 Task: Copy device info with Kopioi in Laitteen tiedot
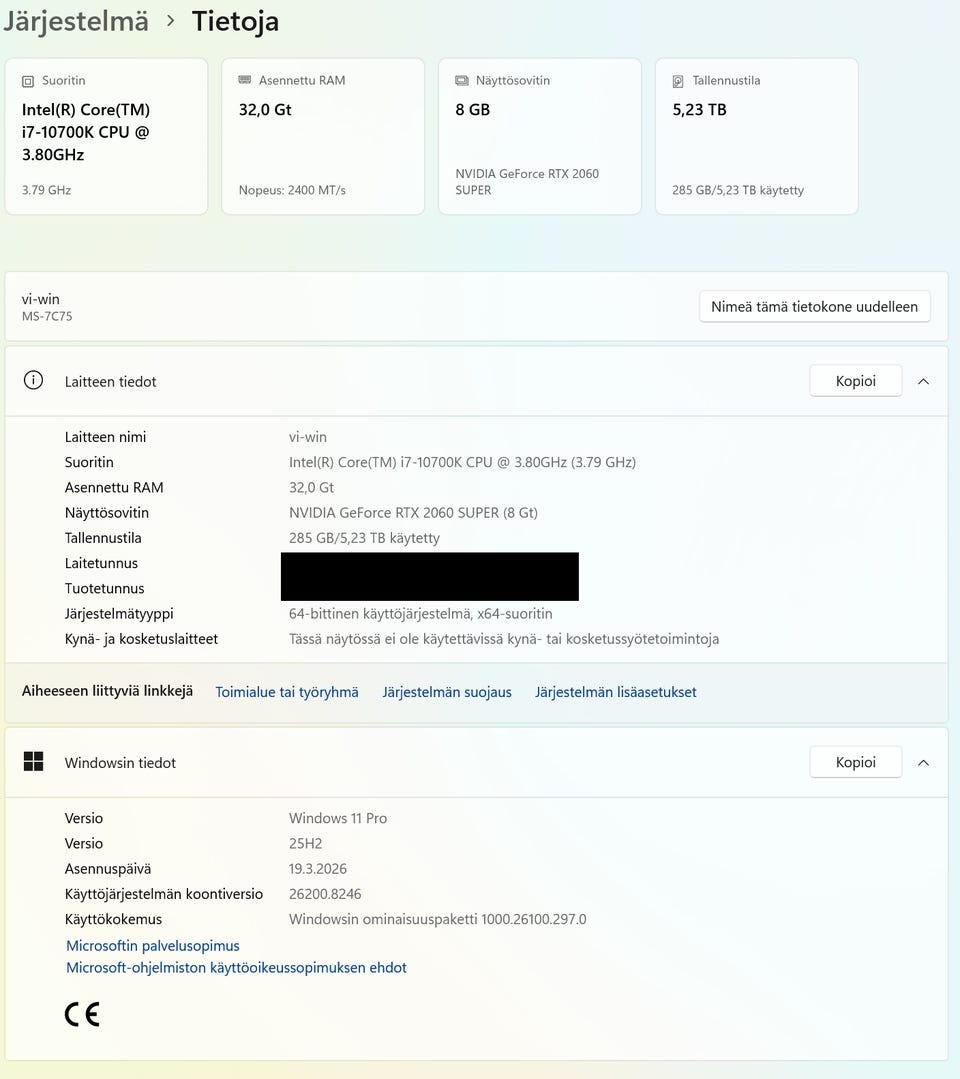[855, 381]
